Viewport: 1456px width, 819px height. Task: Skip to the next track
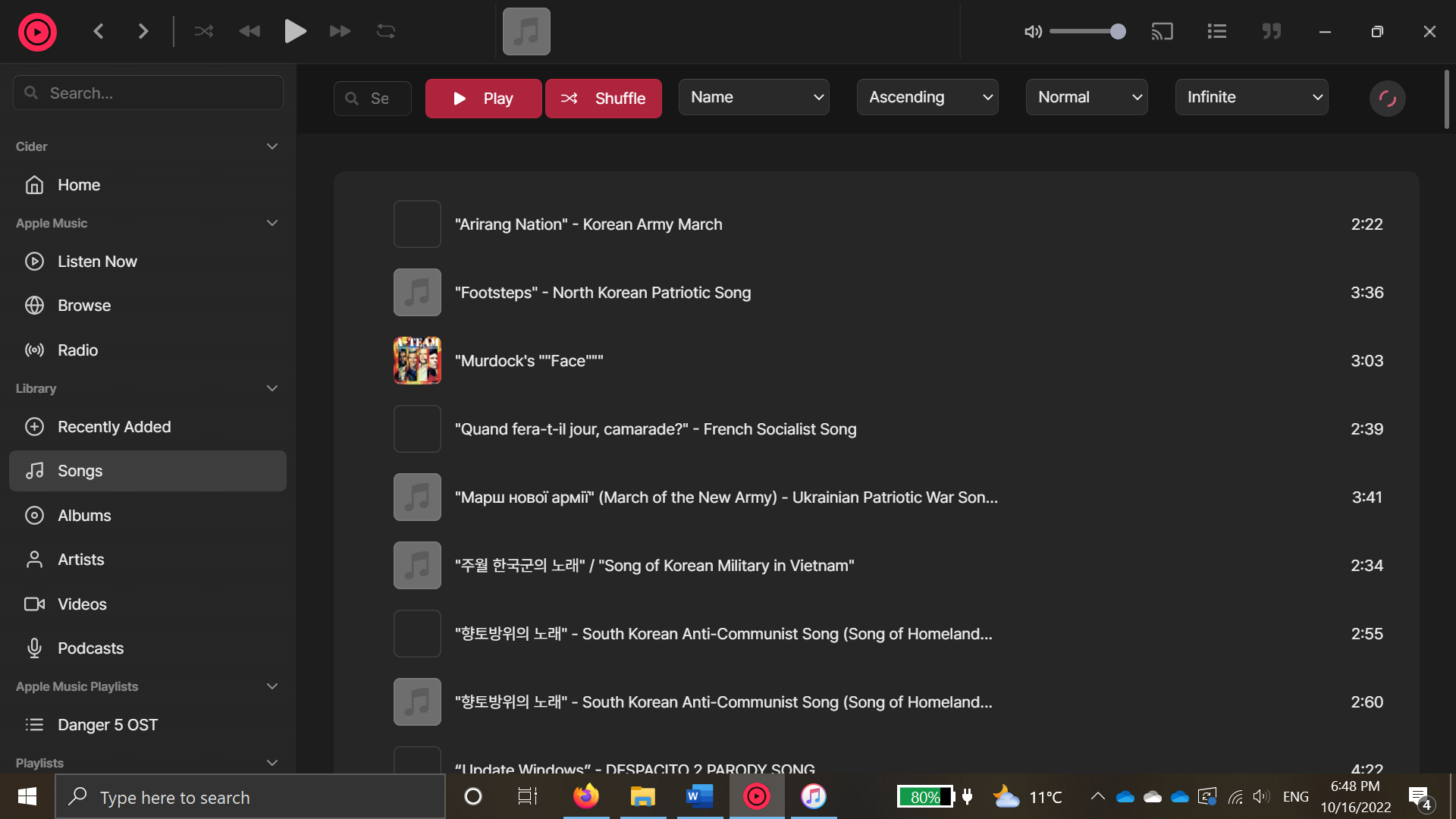click(x=340, y=31)
